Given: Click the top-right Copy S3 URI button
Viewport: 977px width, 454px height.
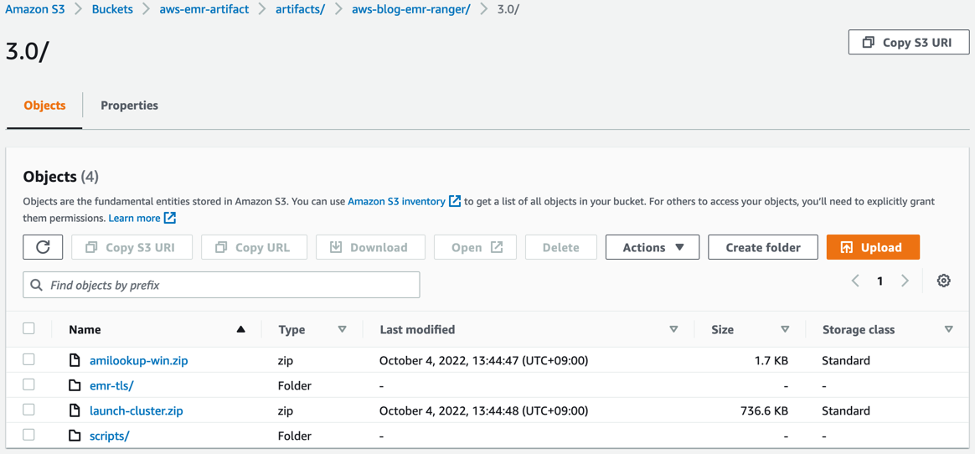Looking at the screenshot, I should click(909, 42).
